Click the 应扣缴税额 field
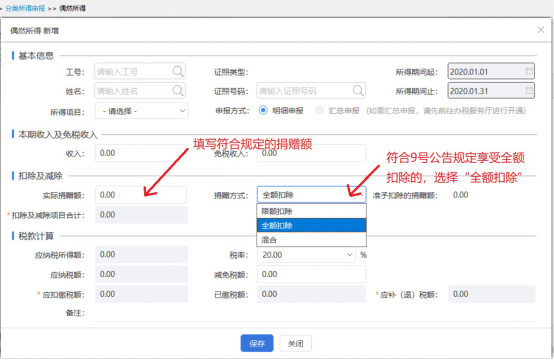The image size is (554, 360). click(141, 294)
